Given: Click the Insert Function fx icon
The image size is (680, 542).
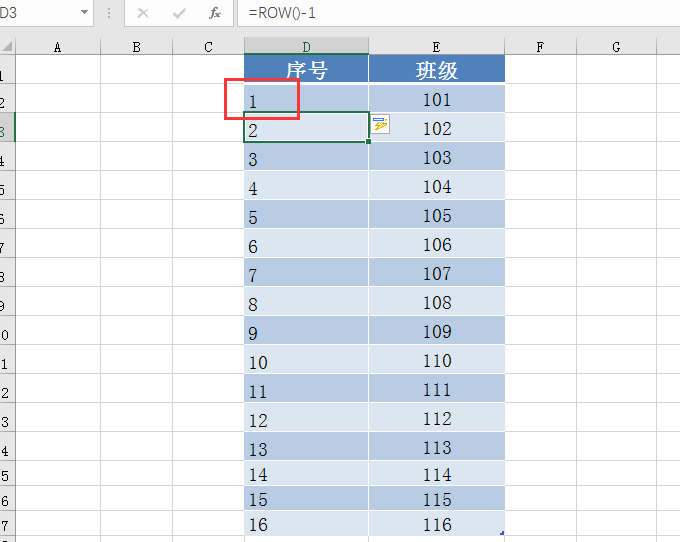Looking at the screenshot, I should point(215,13).
